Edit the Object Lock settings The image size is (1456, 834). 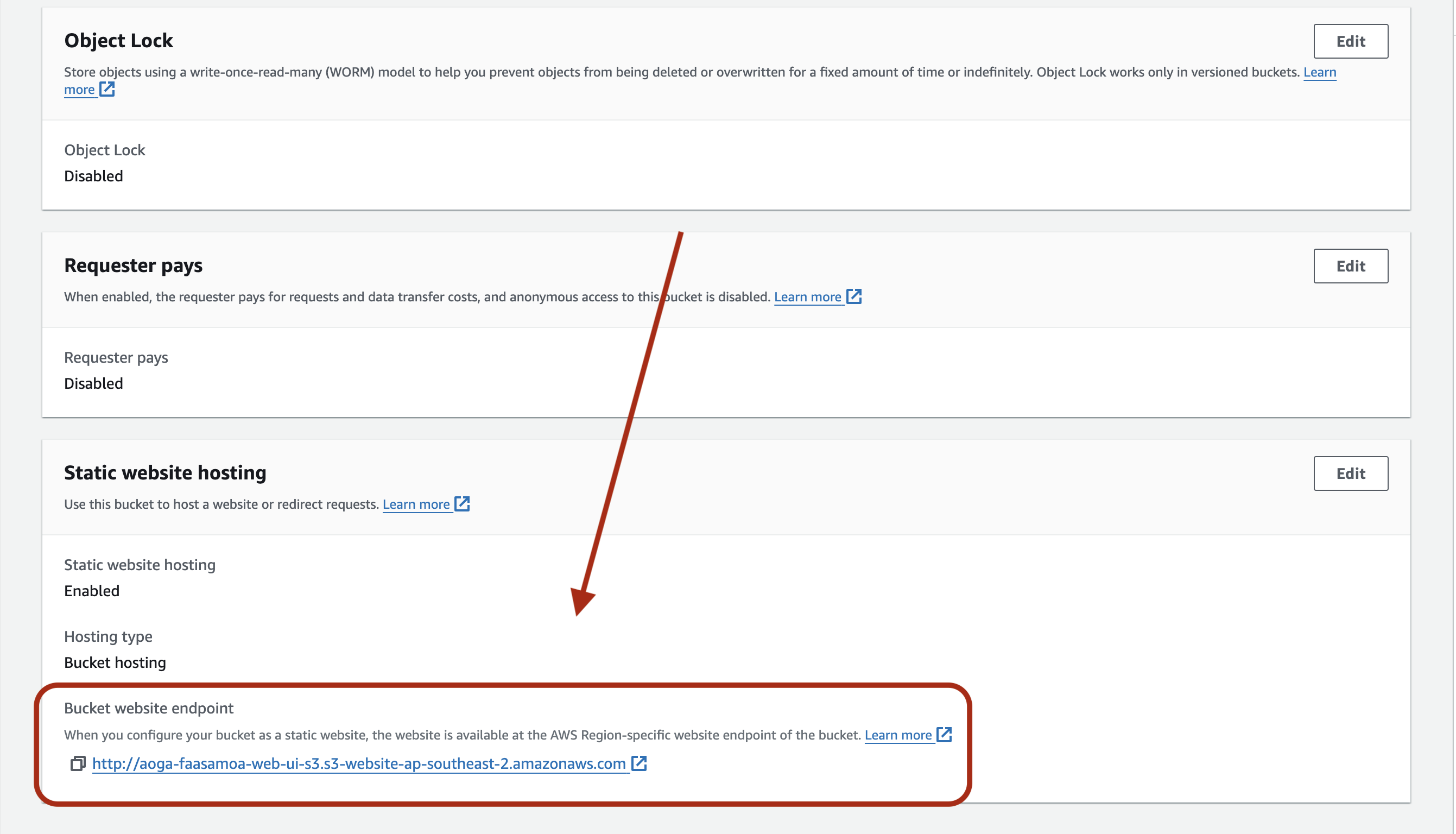[1350, 41]
